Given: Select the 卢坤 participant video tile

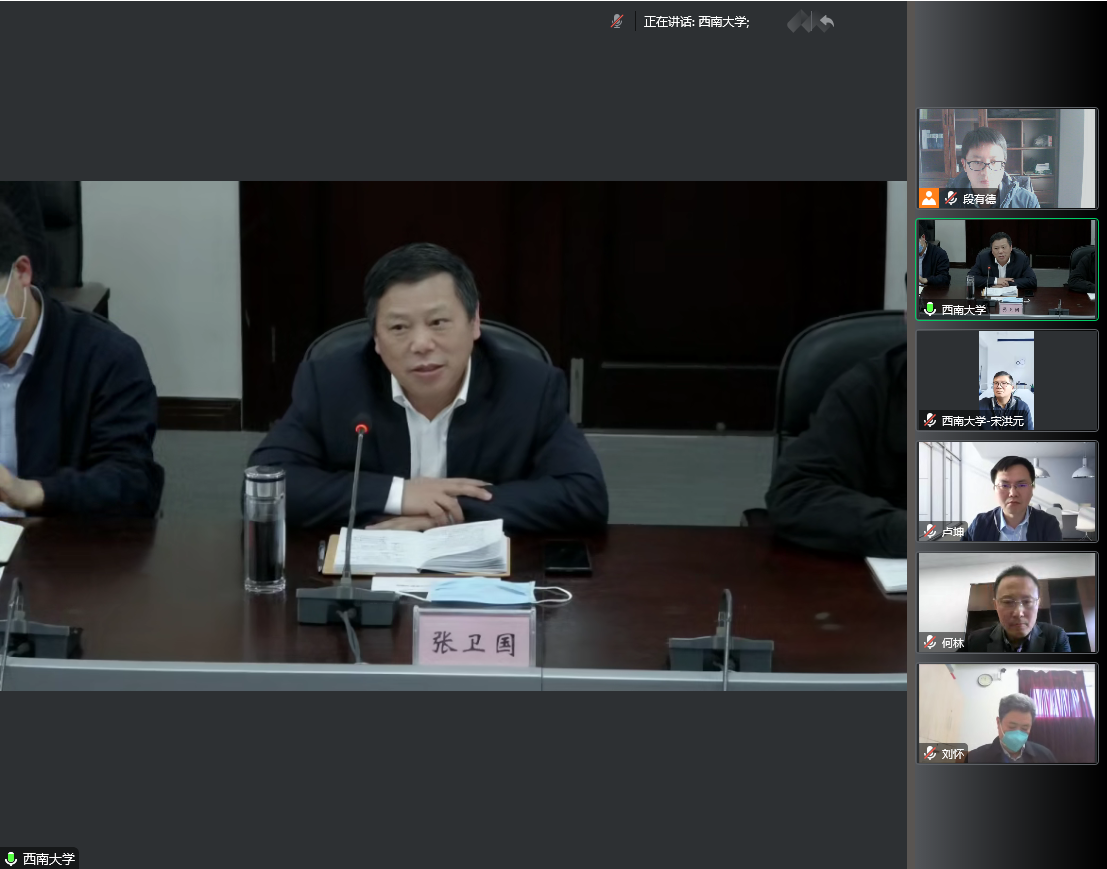Looking at the screenshot, I should tap(1007, 489).
